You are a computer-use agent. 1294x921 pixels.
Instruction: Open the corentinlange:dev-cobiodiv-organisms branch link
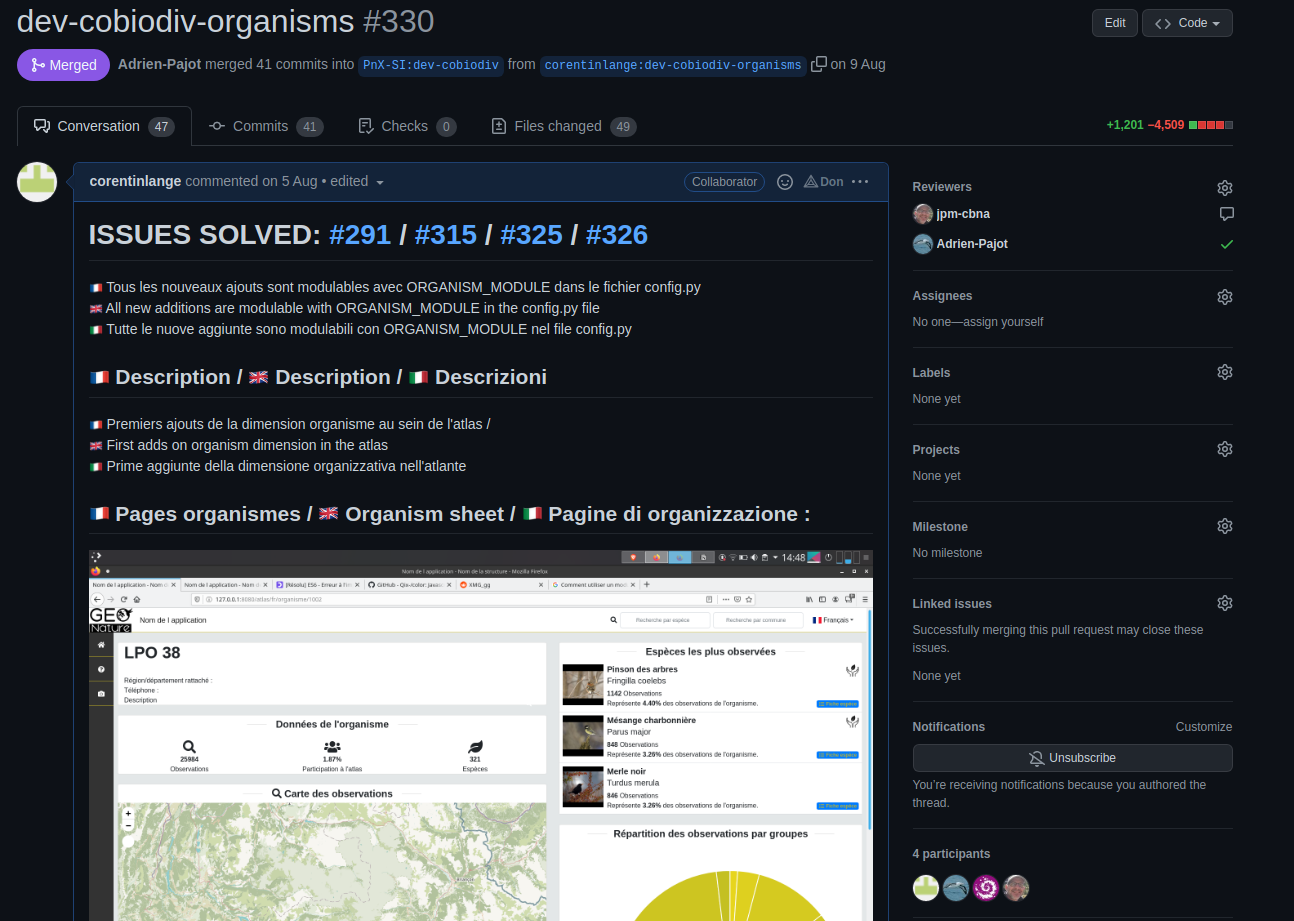point(673,65)
